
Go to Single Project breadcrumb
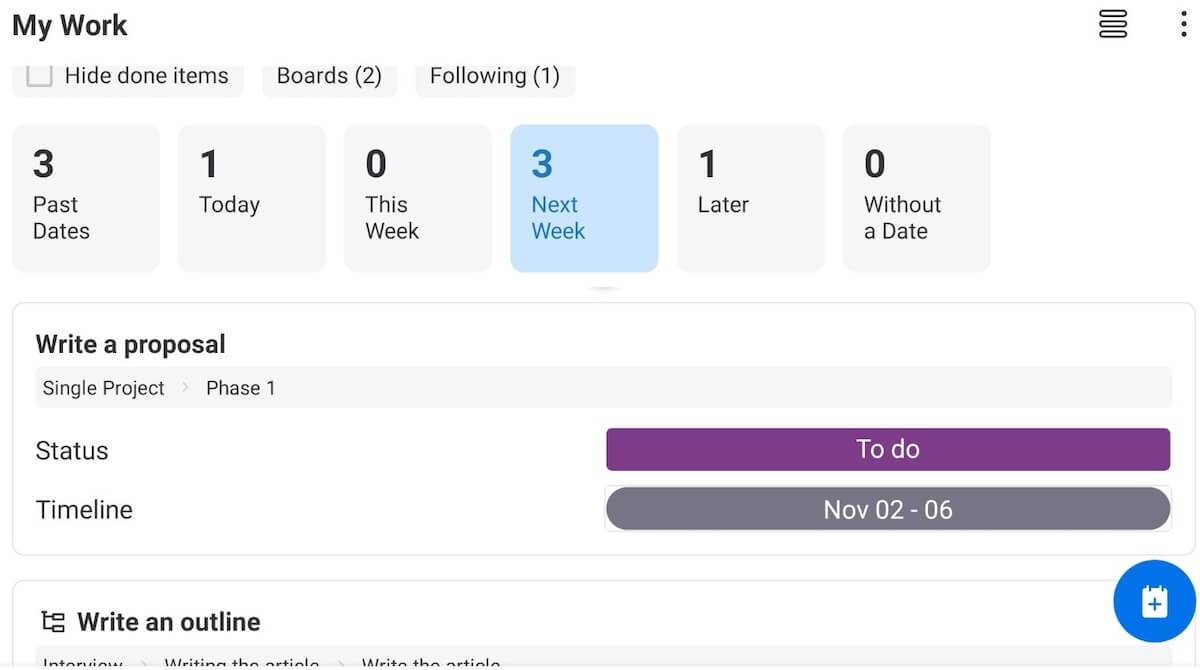click(103, 388)
